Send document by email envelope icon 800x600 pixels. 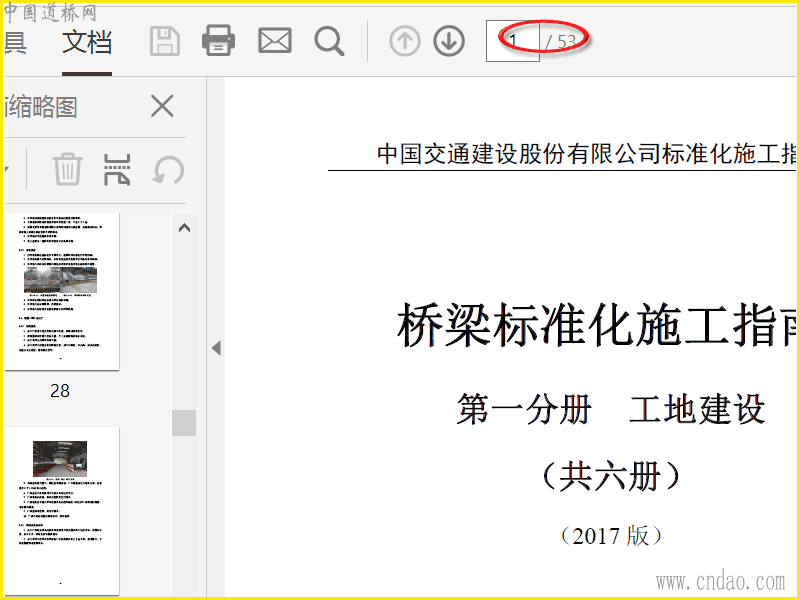coord(275,41)
